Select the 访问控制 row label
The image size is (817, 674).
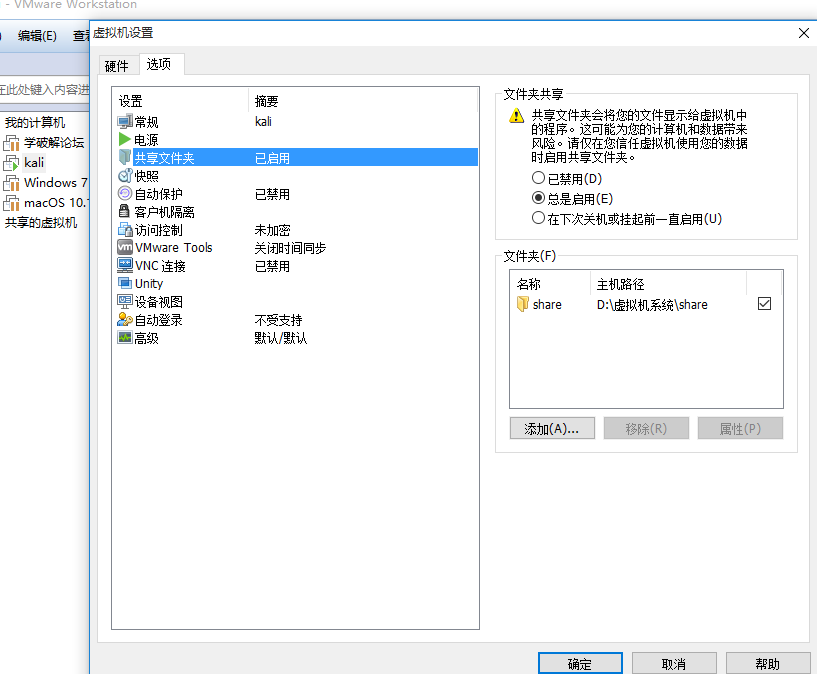click(158, 230)
